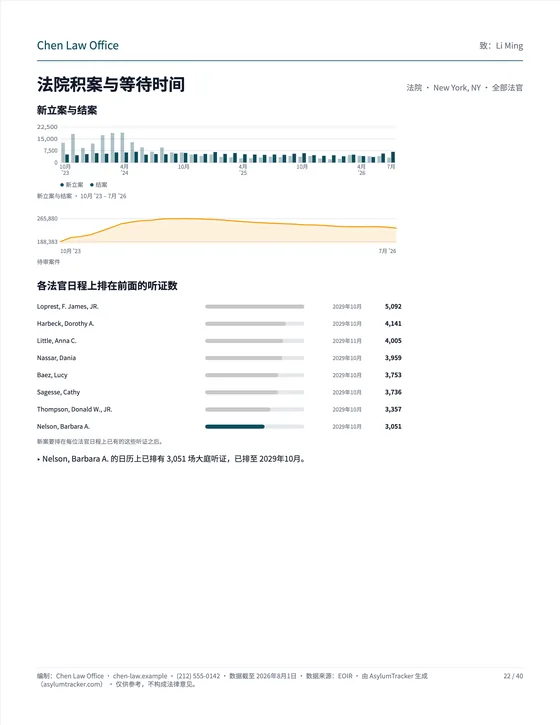This screenshot has width=560, height=725.
Task: Click the '15,000' y-axis label
Action: point(47,139)
